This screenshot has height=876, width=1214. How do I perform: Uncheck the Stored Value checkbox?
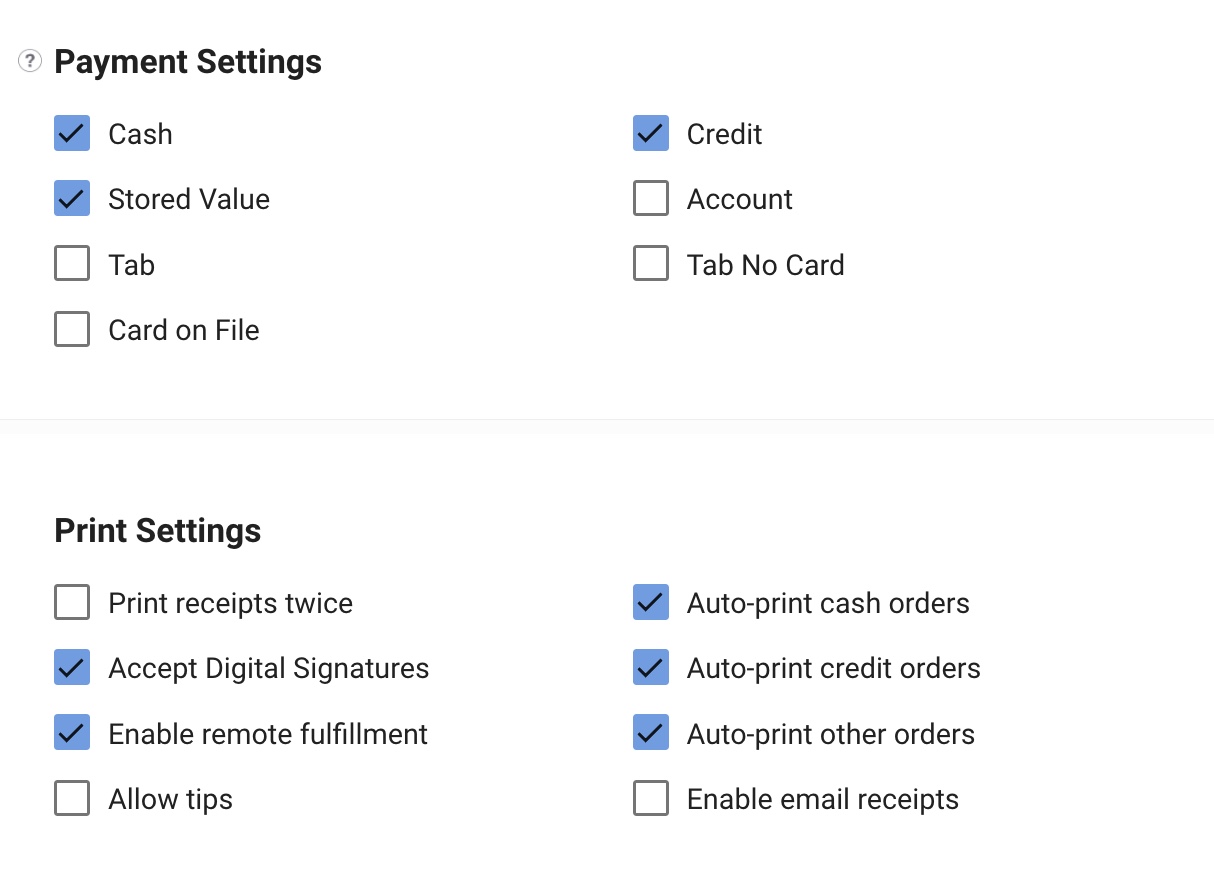(72, 199)
